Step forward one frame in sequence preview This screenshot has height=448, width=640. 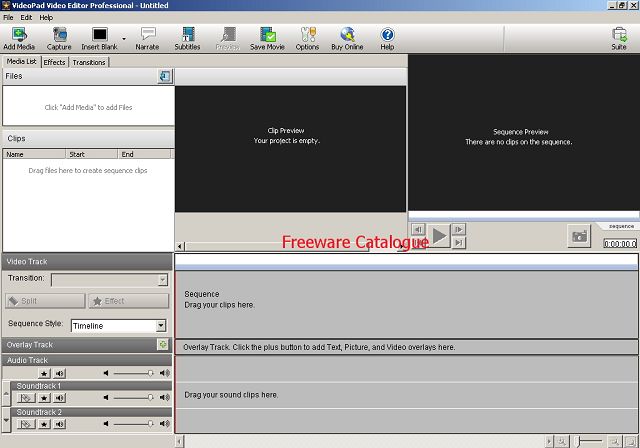pos(459,229)
